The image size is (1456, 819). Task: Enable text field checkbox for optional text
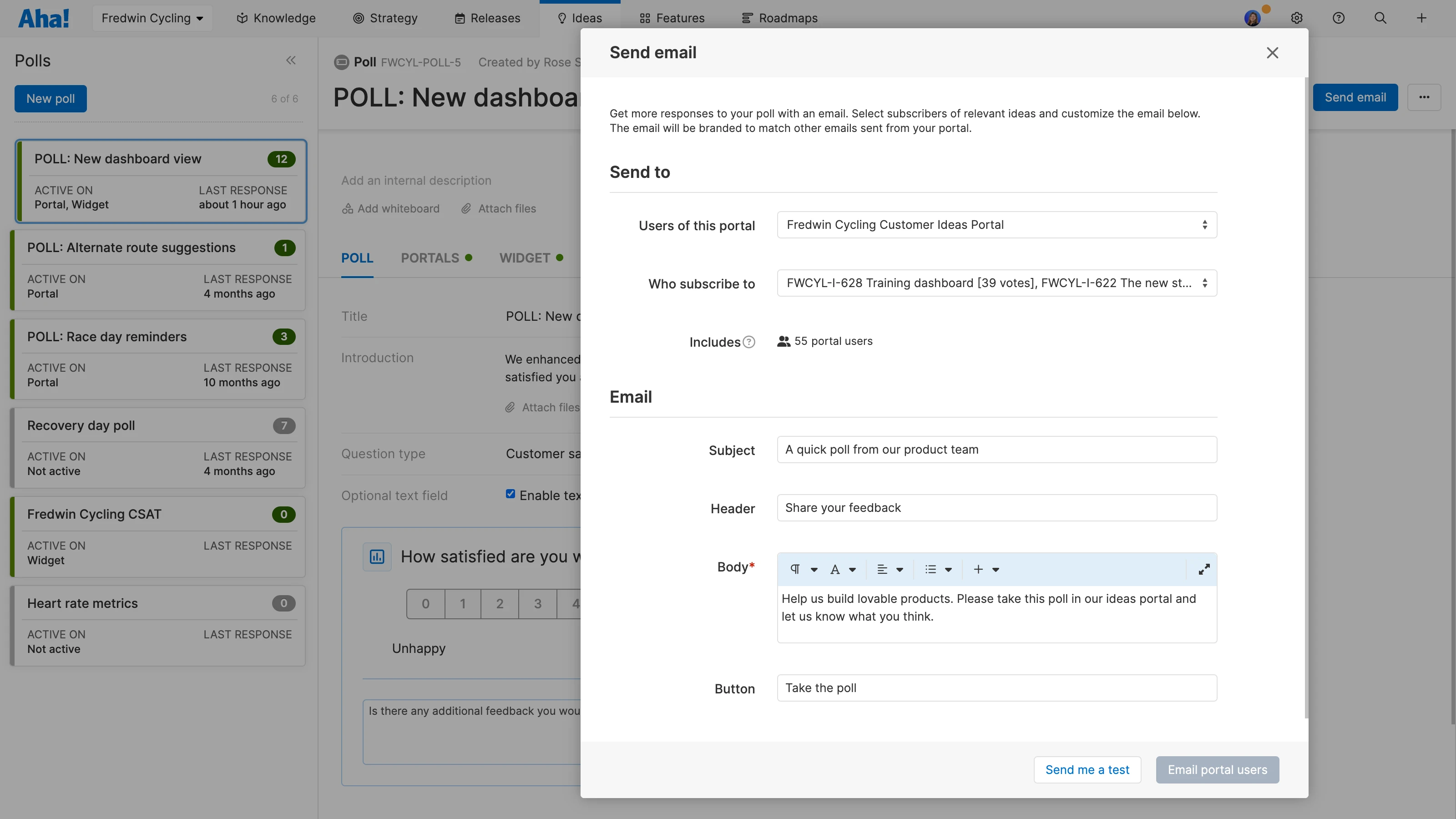click(511, 493)
